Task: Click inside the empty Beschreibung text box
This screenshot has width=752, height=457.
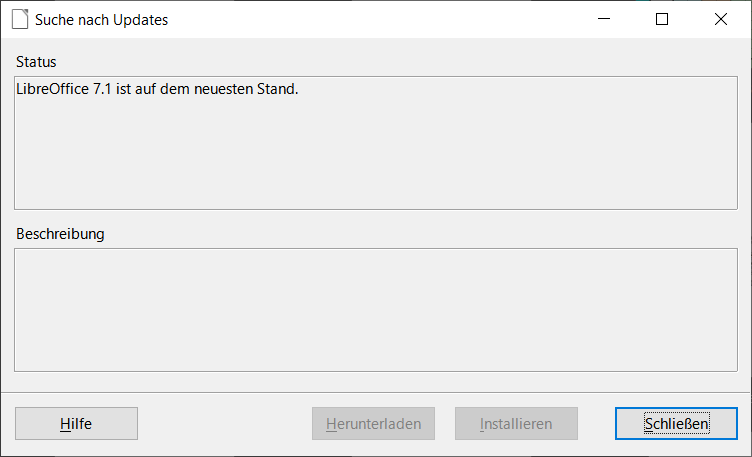Action: 375,310
